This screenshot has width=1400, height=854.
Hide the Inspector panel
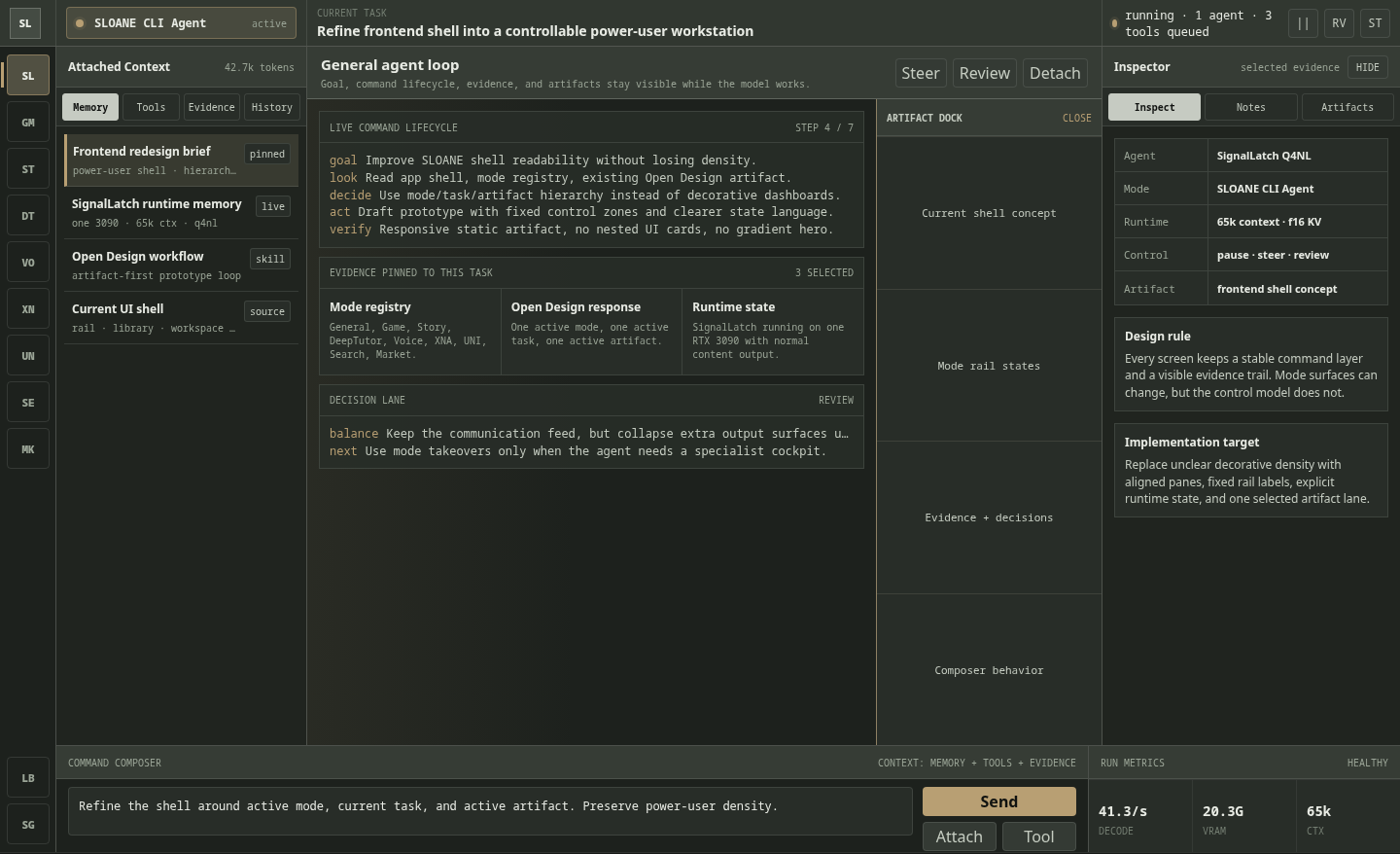point(1368,67)
